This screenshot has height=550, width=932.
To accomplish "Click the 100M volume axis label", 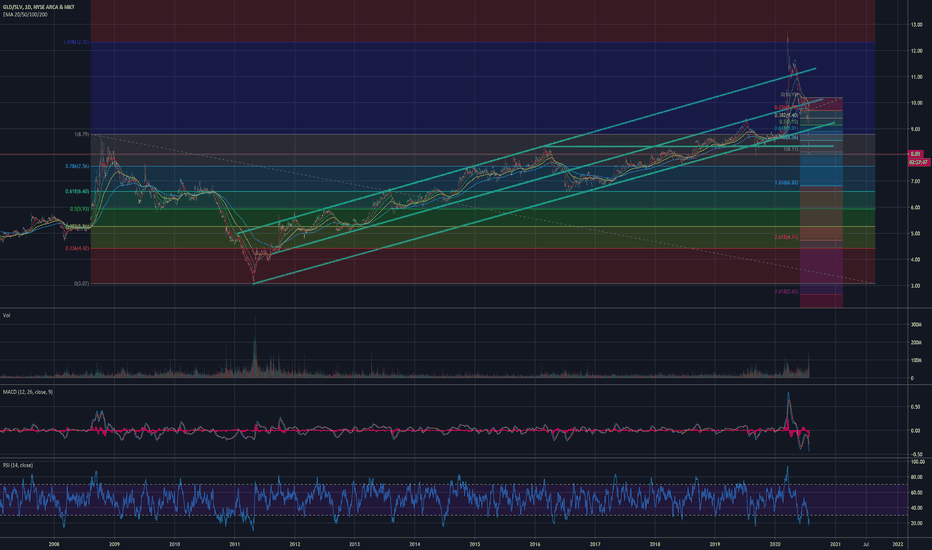I will pyautogui.click(x=916, y=360).
